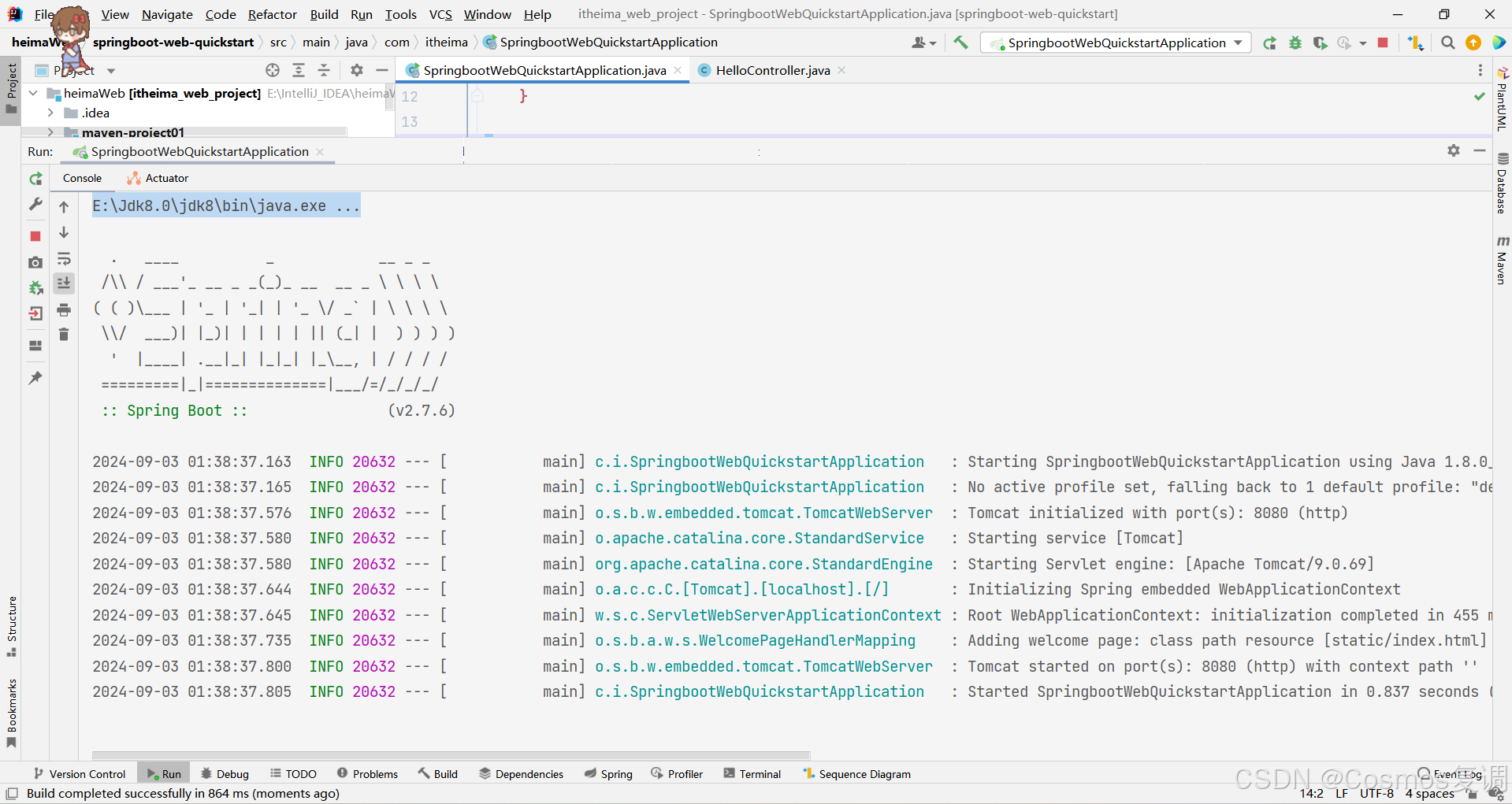Take thread dump with camera icon
1512x804 pixels.
click(x=35, y=261)
